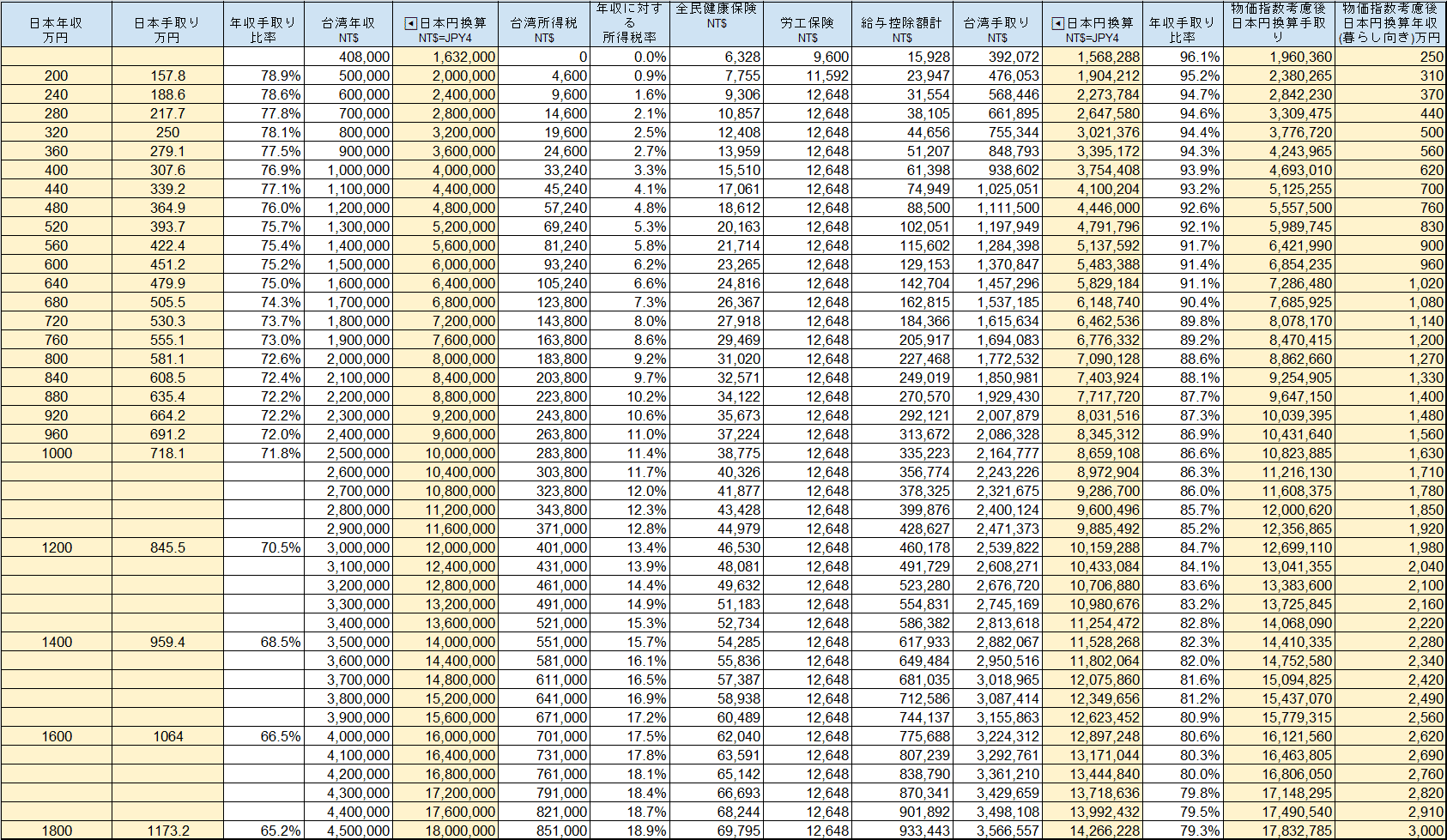Select the health insurance cell 69,795
The height and width of the screenshot is (840, 1447).
(717, 831)
